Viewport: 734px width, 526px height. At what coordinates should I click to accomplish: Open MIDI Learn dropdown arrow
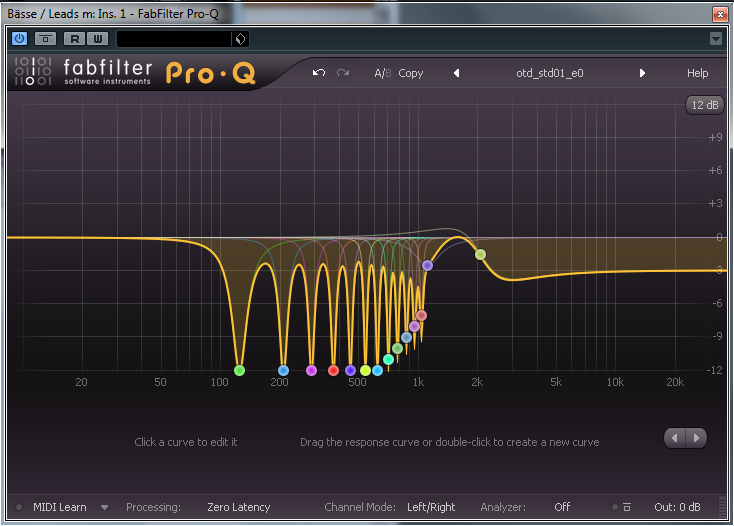[104, 507]
